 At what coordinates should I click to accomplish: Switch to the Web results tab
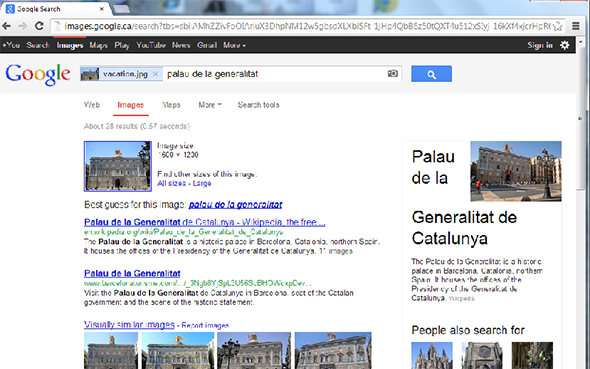(x=92, y=105)
